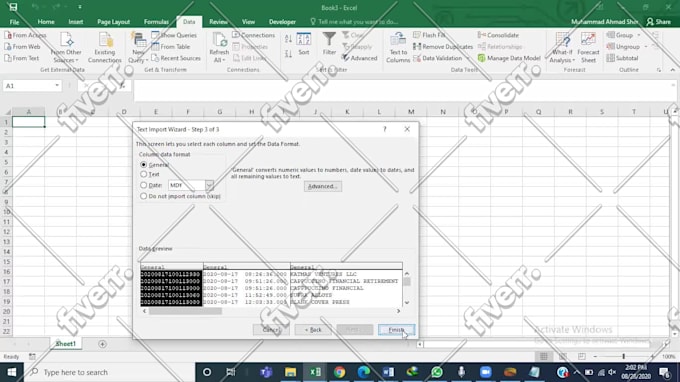Select the Date radio button

144,185
